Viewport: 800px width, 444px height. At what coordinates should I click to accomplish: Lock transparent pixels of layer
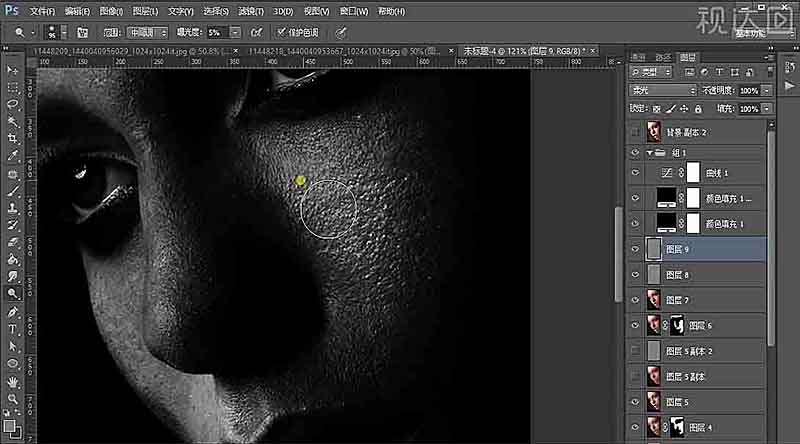(x=657, y=109)
